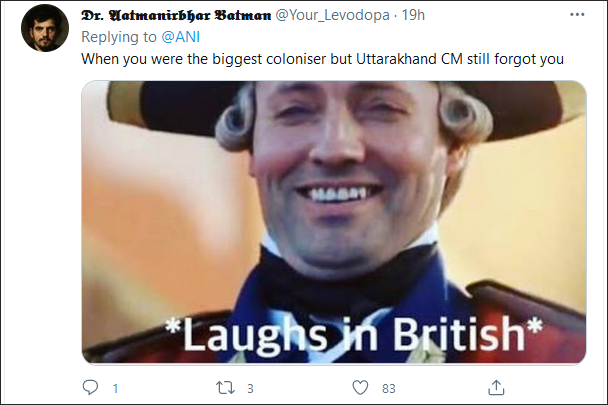The height and width of the screenshot is (405, 608).
Task: Open the 19h timestamp link
Action: pos(413,15)
